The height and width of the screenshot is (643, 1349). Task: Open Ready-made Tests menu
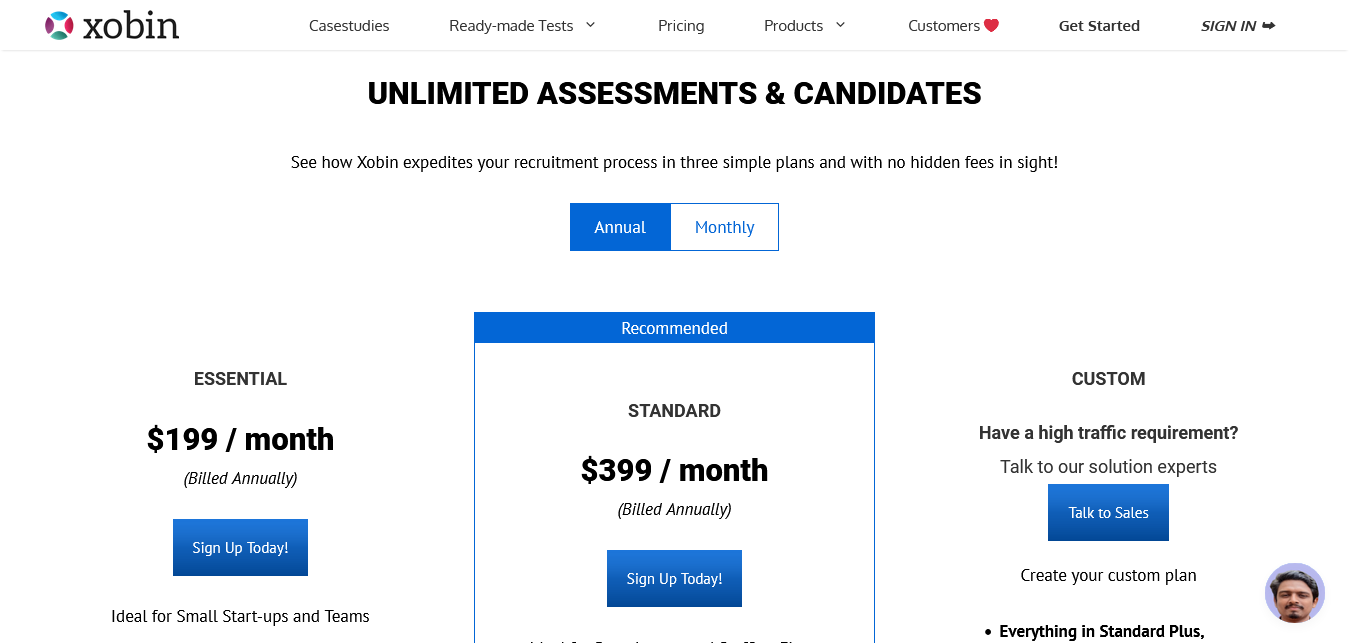[x=511, y=26]
